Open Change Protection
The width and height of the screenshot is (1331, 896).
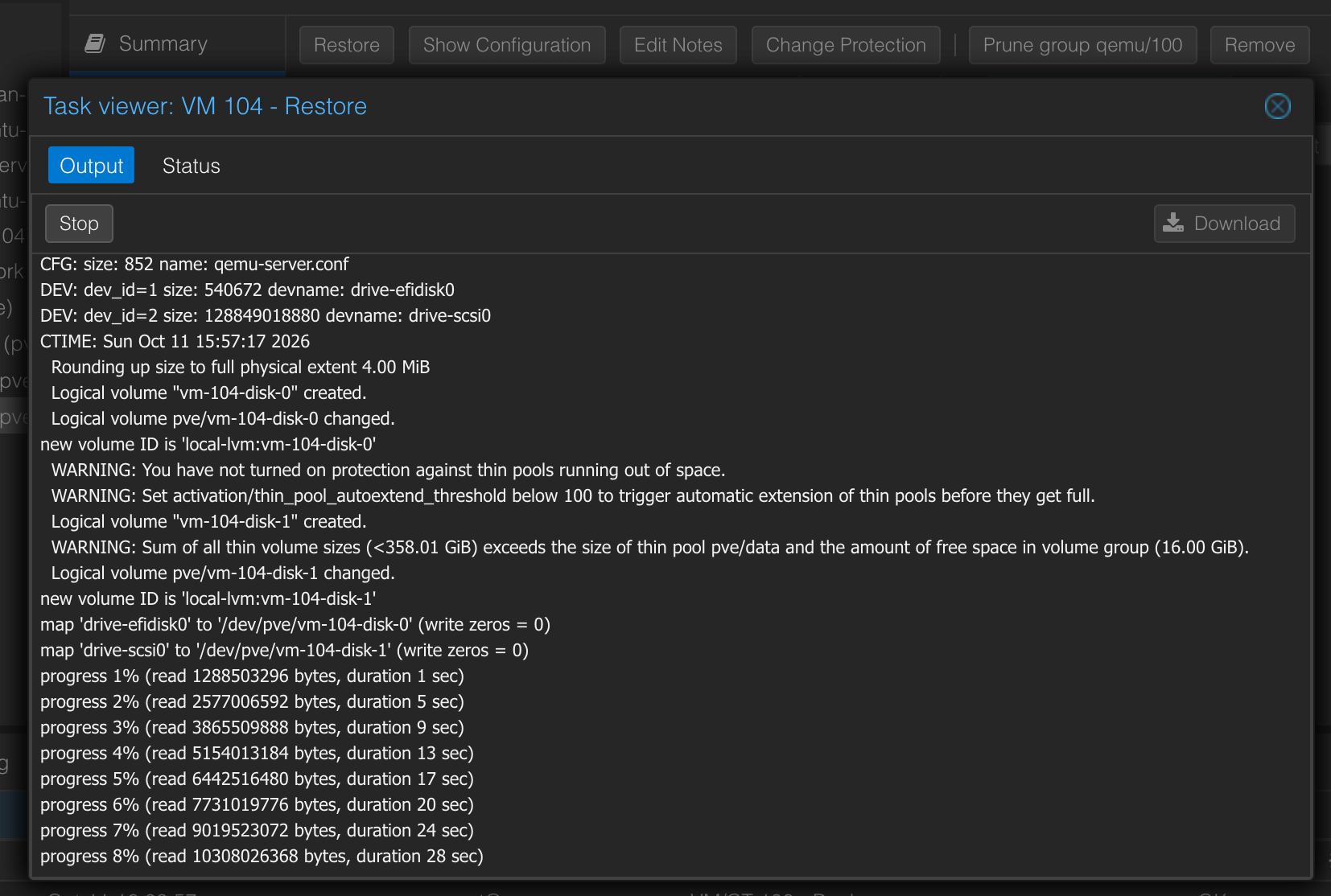click(846, 45)
